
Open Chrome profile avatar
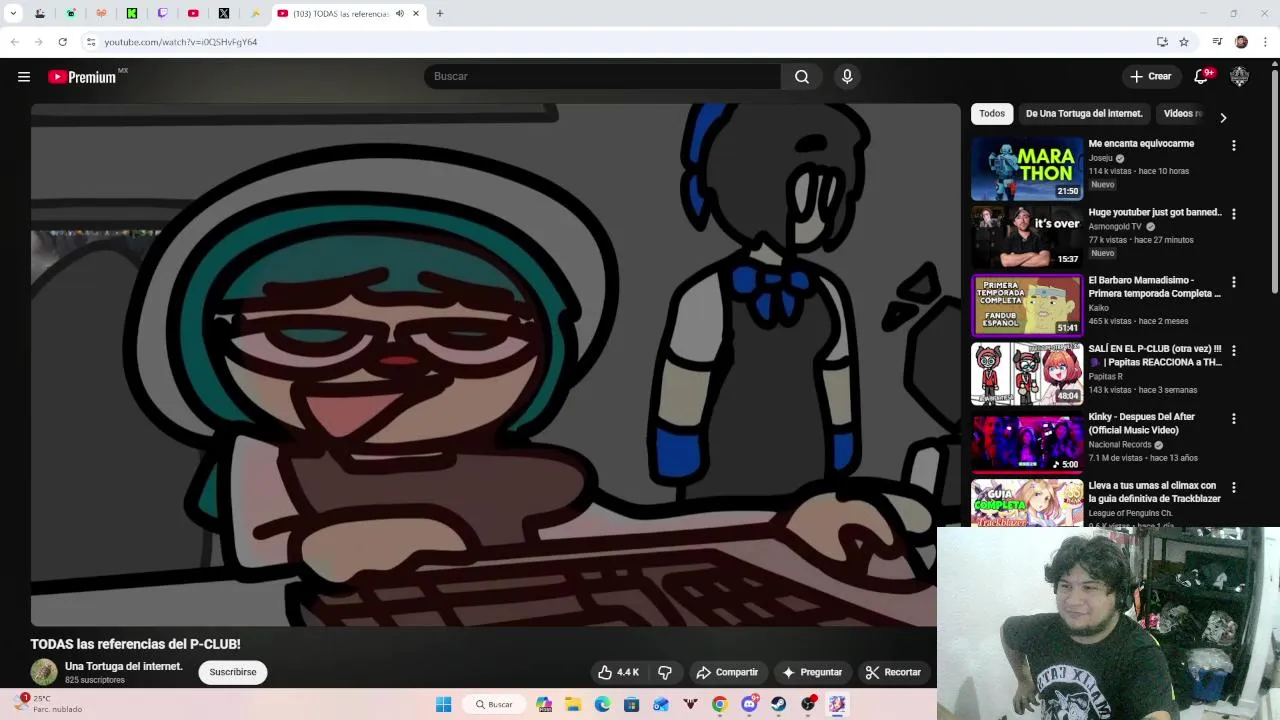click(x=1241, y=42)
